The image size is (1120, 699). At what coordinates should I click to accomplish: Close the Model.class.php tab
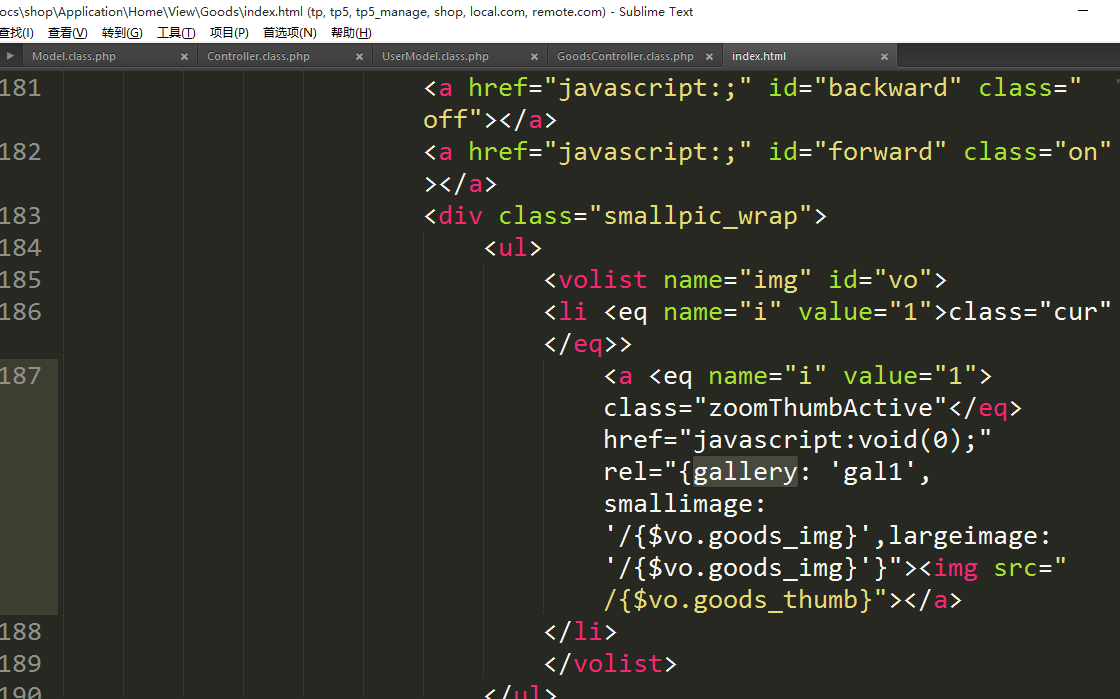coord(184,57)
